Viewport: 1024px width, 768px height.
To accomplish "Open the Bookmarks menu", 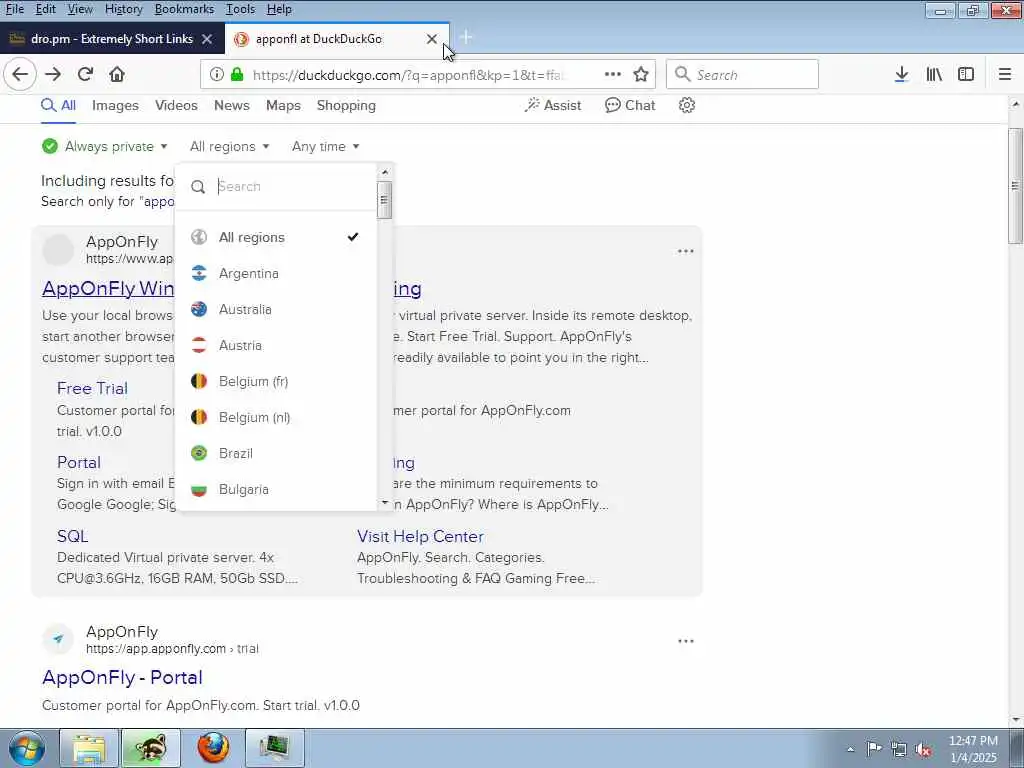I will click(x=184, y=9).
